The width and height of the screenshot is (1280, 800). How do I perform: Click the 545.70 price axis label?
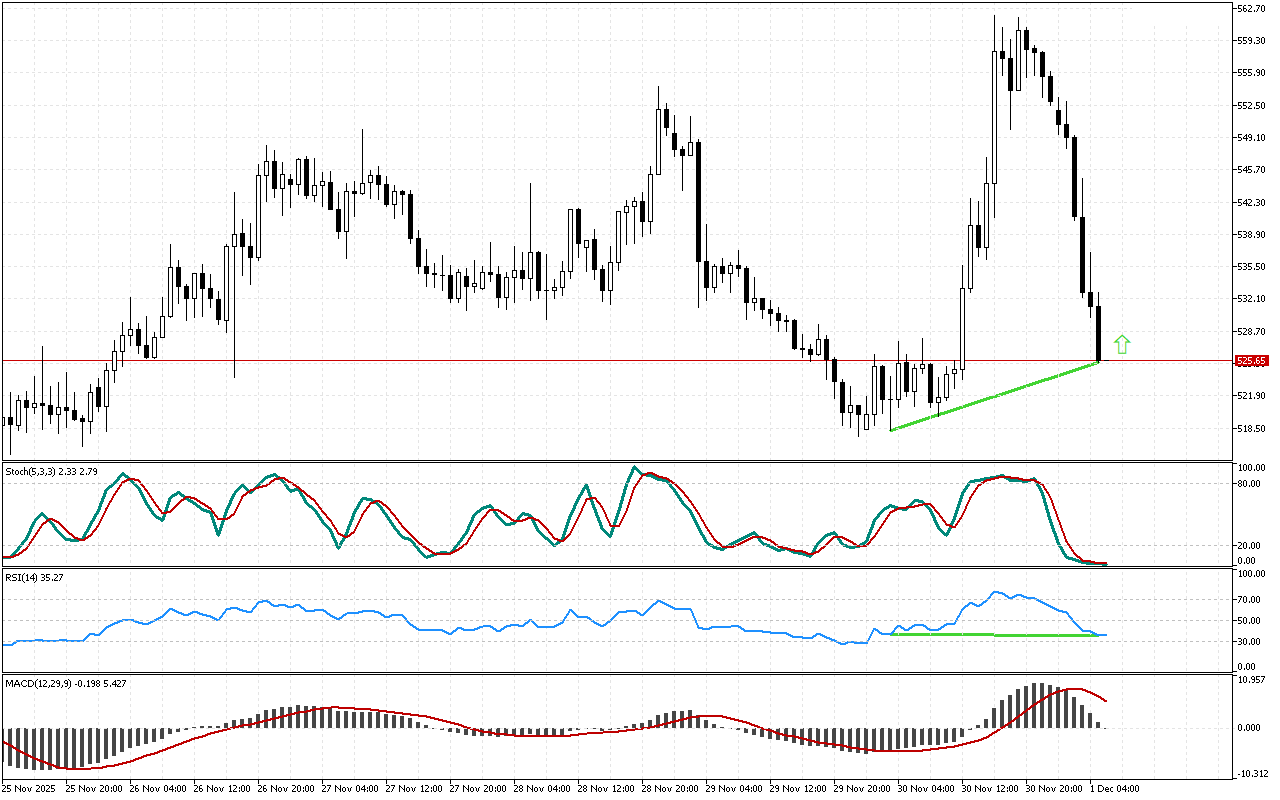click(x=1252, y=169)
